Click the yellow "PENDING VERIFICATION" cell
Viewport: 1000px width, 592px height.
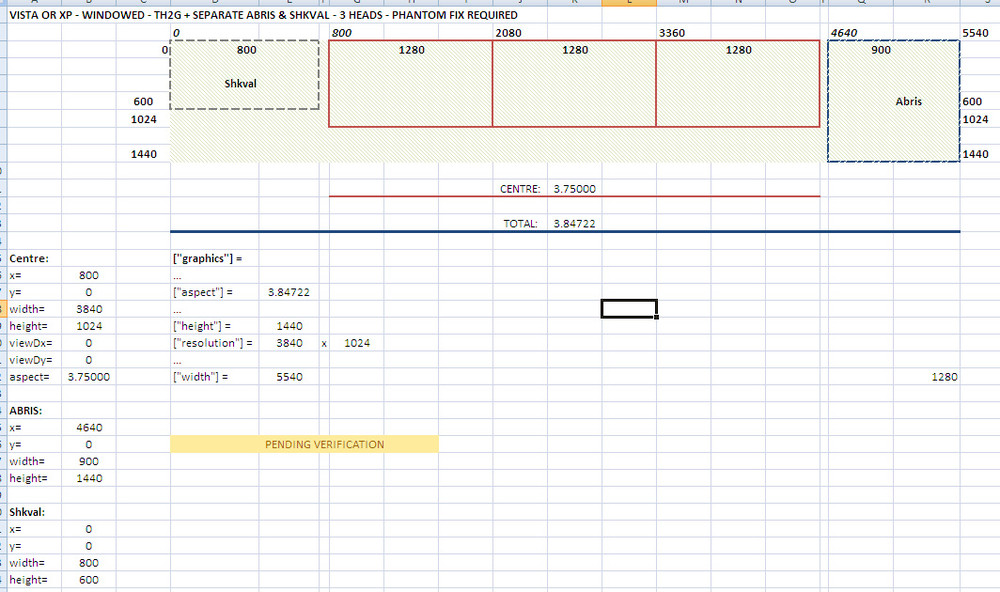click(x=304, y=444)
